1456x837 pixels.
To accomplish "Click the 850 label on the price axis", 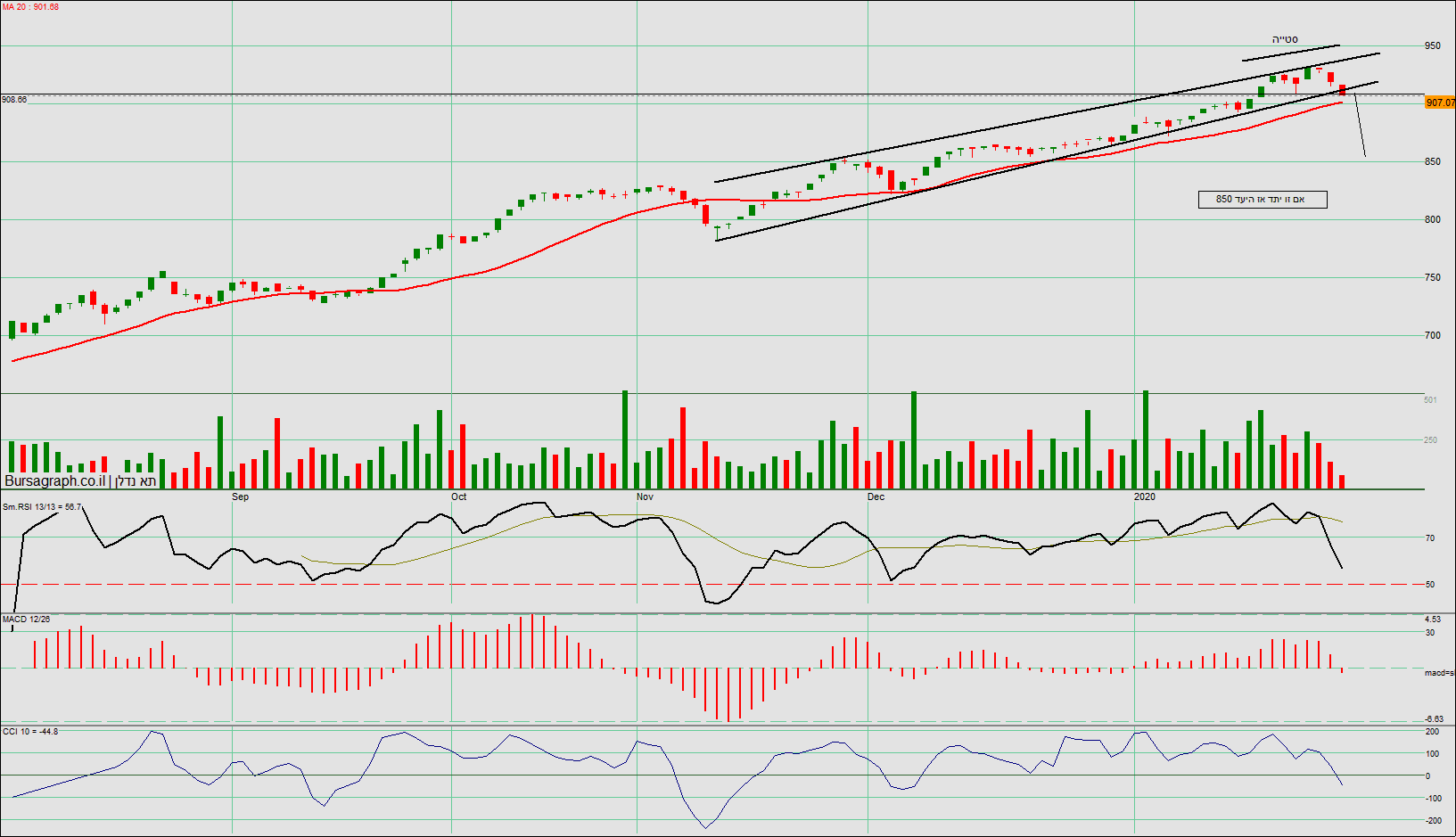I will click(x=1433, y=161).
